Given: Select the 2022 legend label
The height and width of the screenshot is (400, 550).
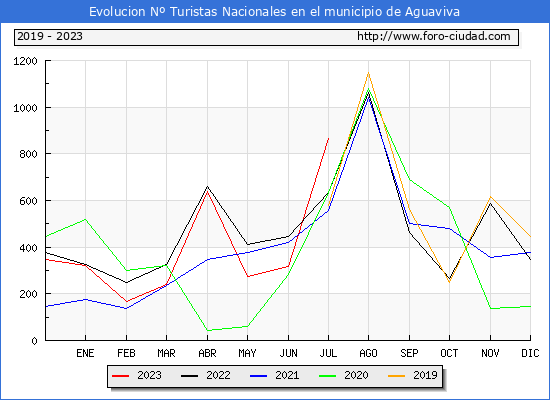Looking at the screenshot, I should click(x=218, y=375).
